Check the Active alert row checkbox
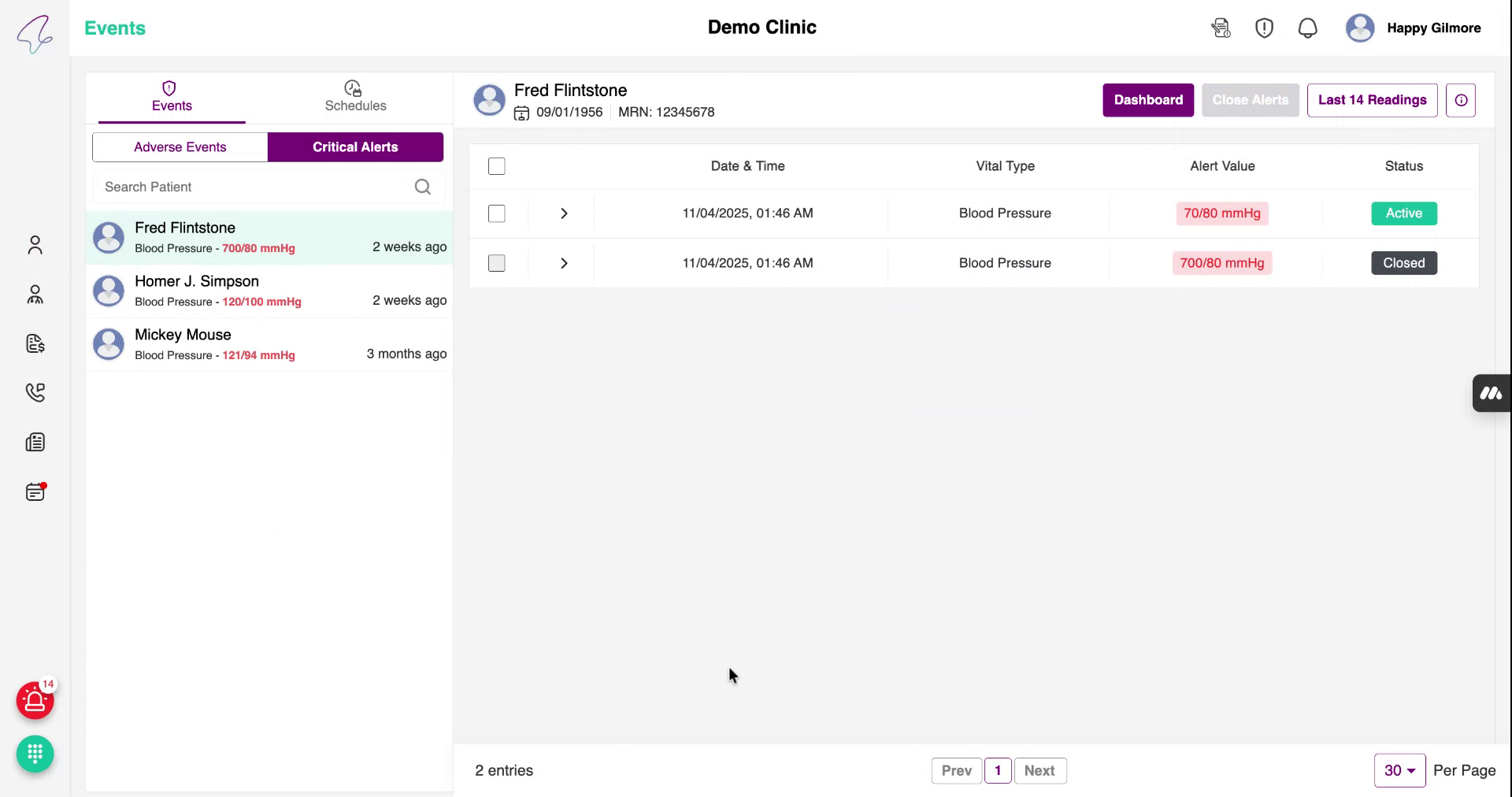This screenshot has height=797, width=1512. click(x=497, y=213)
